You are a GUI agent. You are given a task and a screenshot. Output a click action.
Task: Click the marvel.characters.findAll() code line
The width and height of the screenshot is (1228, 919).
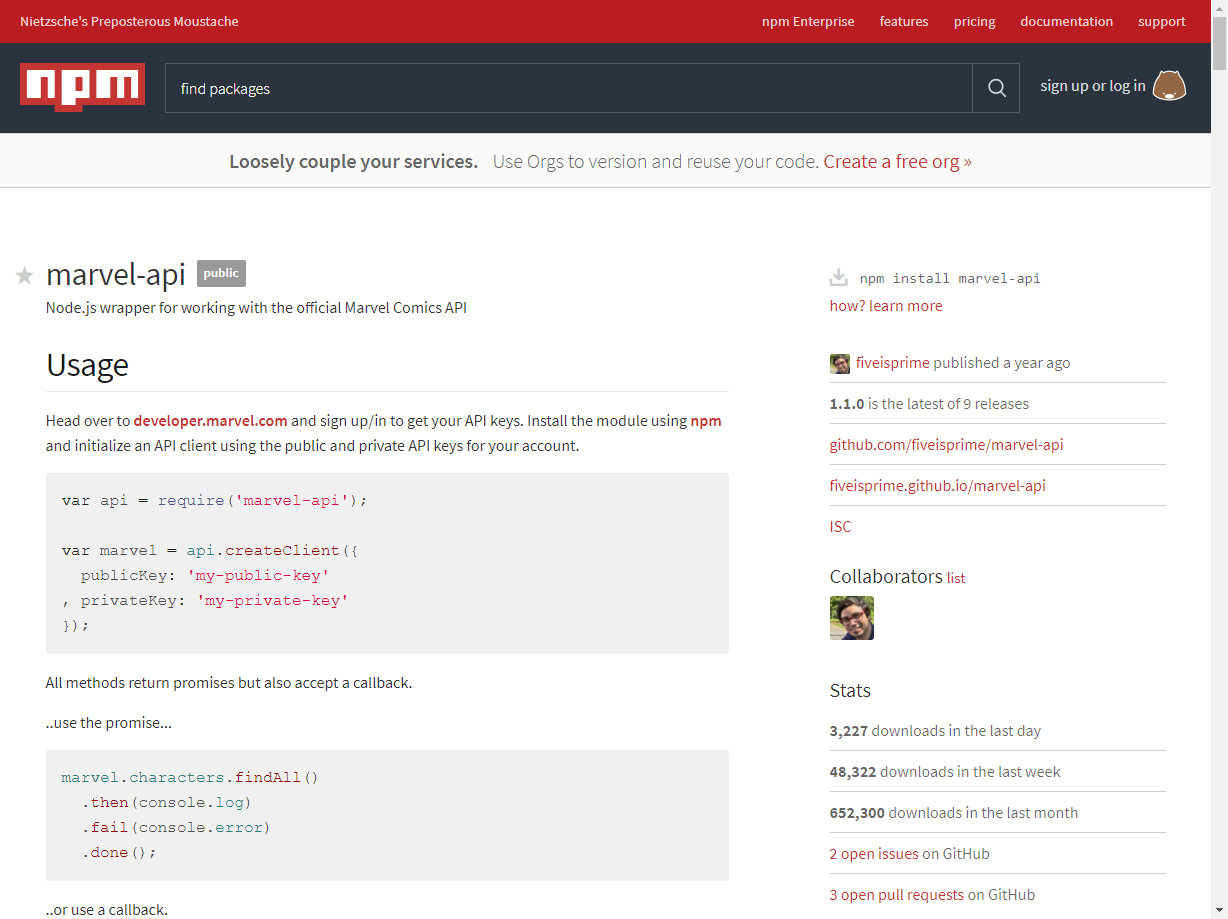[190, 777]
